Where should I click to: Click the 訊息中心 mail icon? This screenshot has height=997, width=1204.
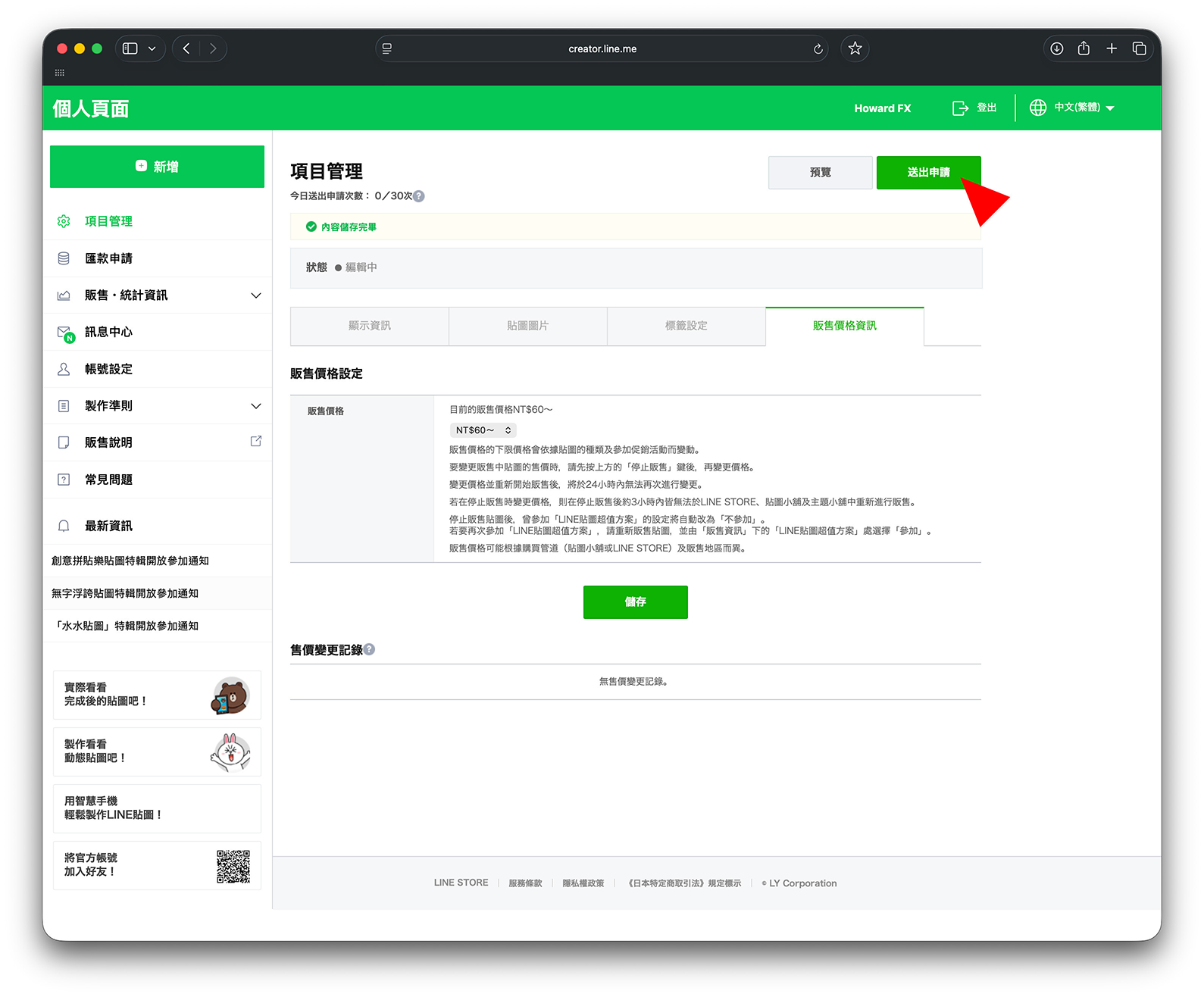[x=65, y=333]
